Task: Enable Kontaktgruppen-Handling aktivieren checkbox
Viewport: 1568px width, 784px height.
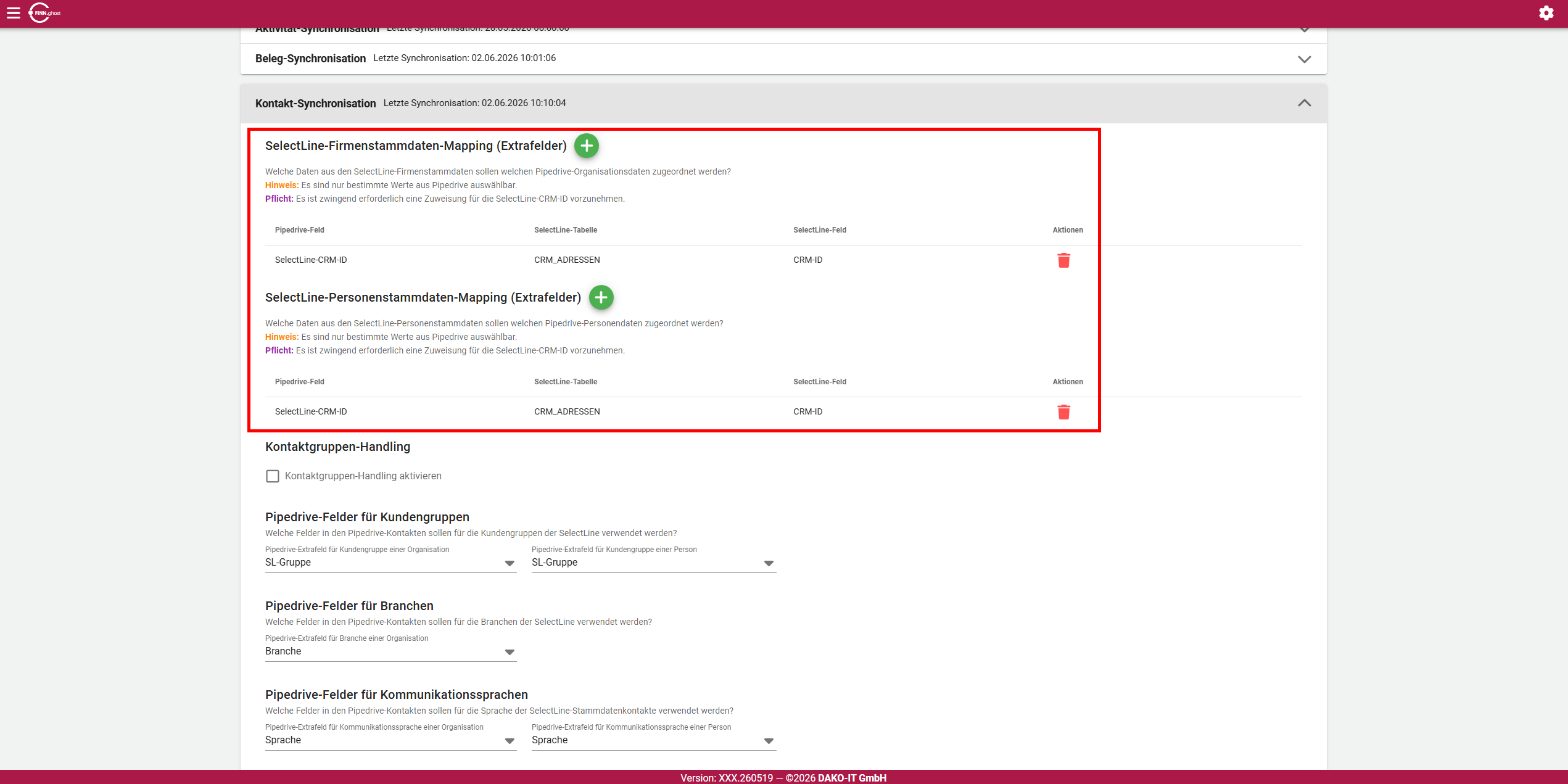Action: tap(273, 476)
